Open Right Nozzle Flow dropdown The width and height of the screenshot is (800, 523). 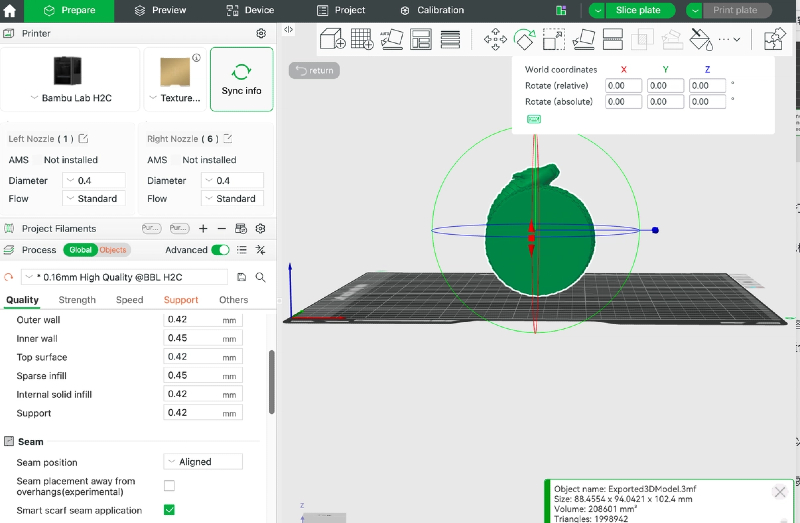point(232,198)
